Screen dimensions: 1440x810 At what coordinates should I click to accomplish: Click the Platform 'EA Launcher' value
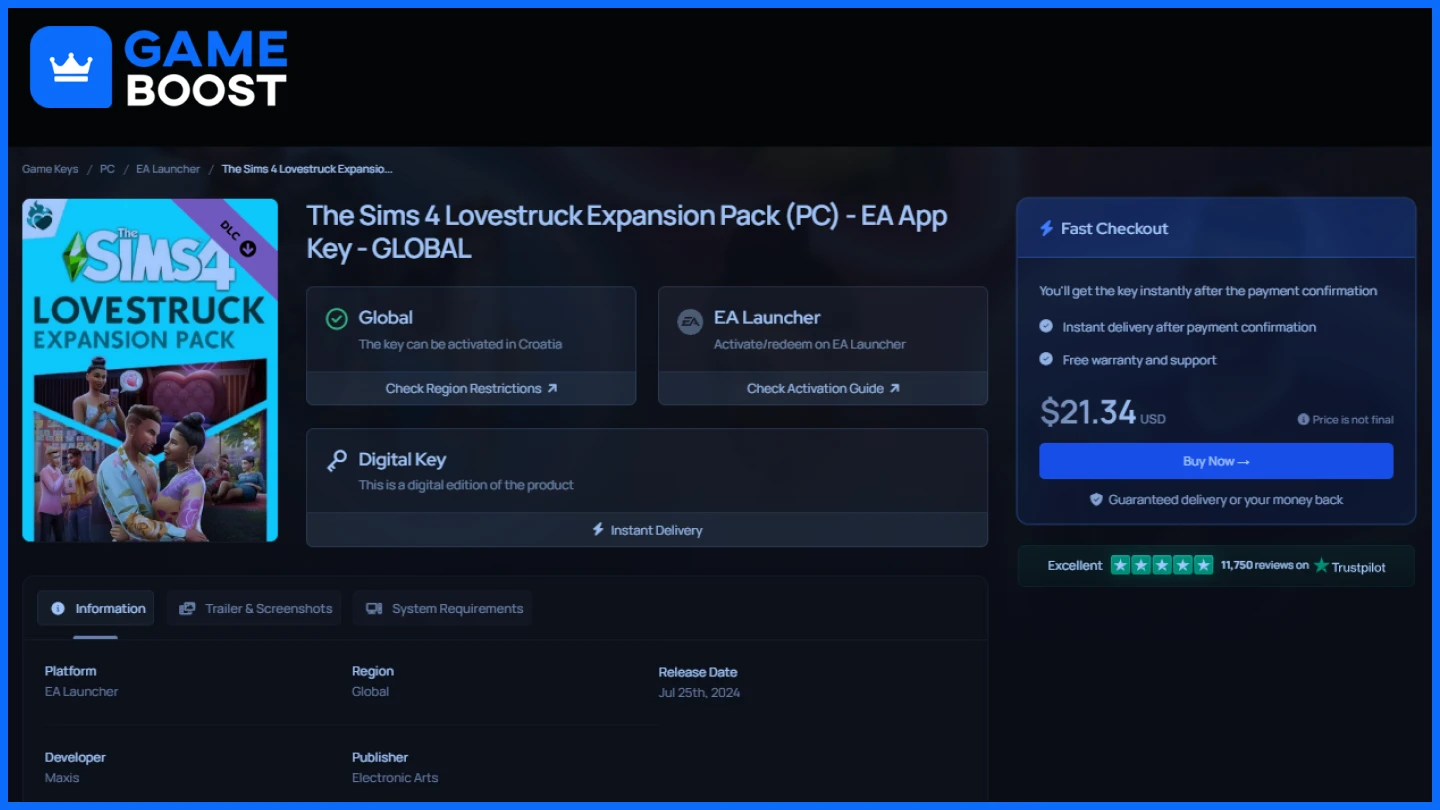[x=82, y=691]
